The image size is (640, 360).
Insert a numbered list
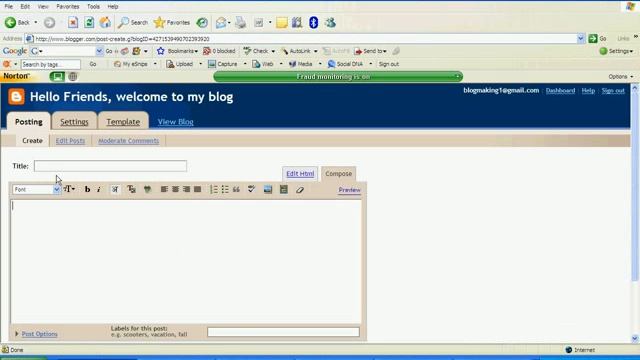click(x=213, y=189)
